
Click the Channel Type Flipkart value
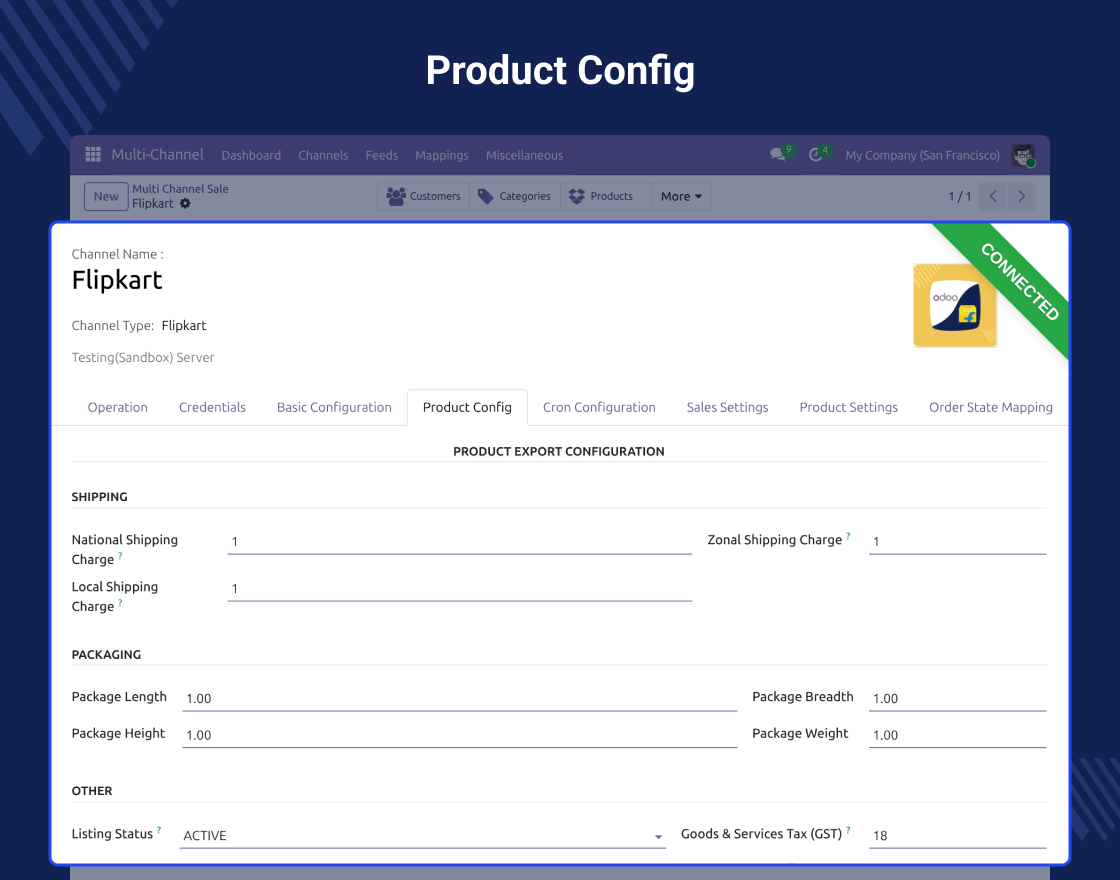[184, 326]
